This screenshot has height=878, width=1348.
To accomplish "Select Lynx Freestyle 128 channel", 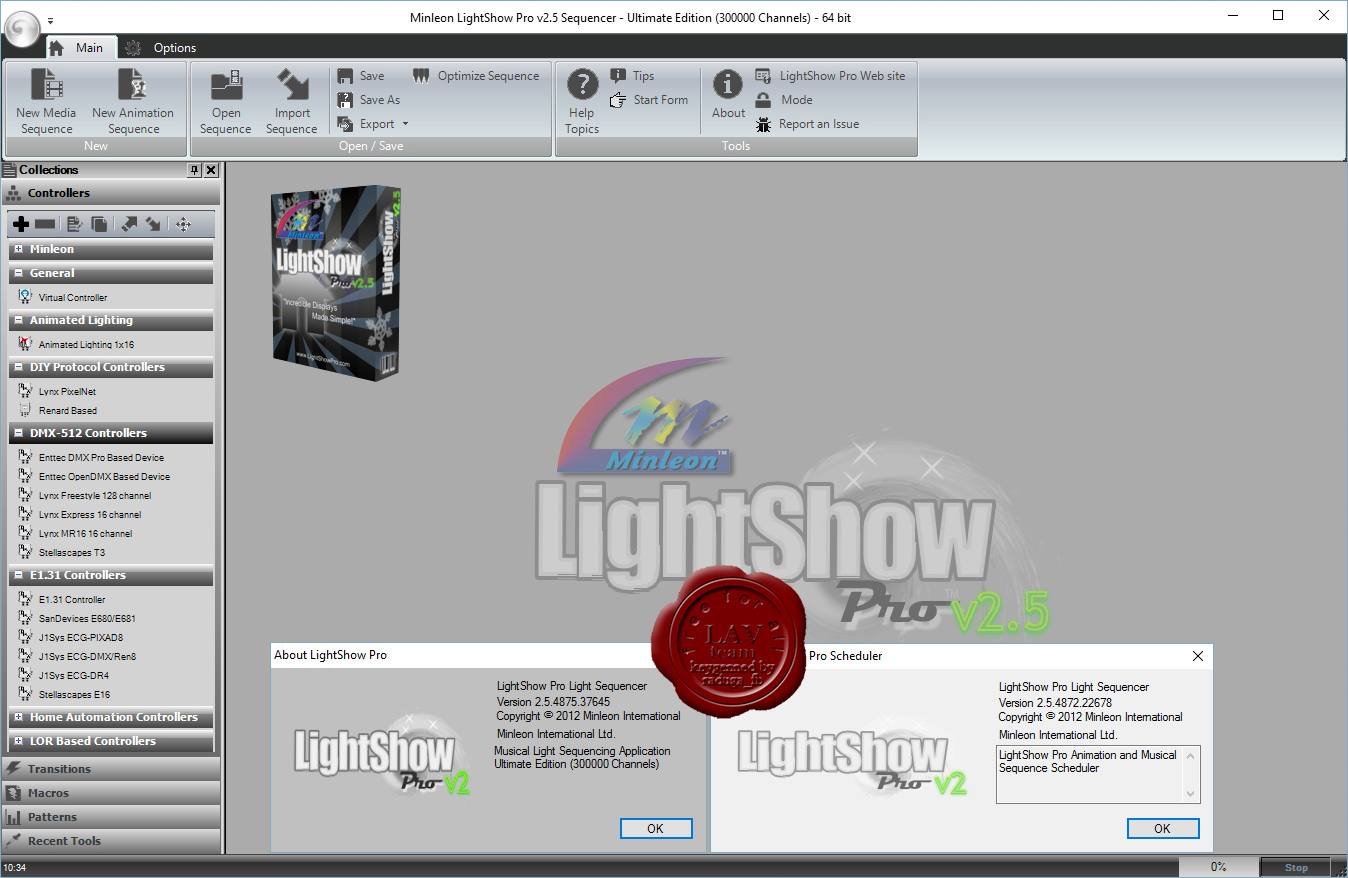I will (95, 496).
